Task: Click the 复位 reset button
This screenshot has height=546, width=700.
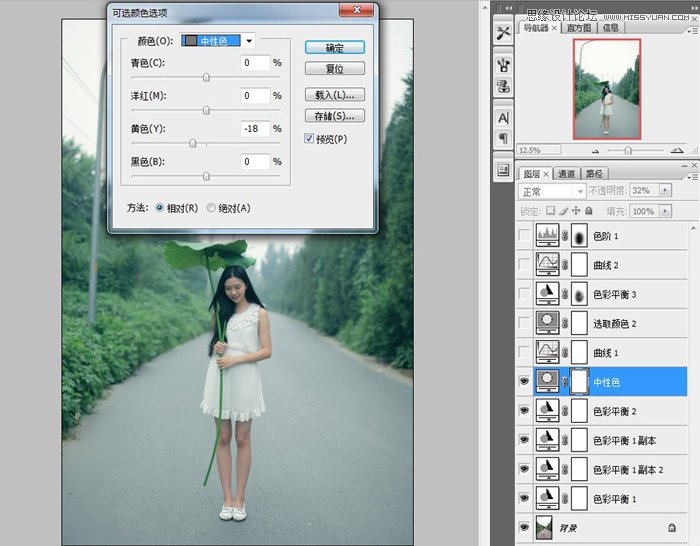Action: coord(334,69)
